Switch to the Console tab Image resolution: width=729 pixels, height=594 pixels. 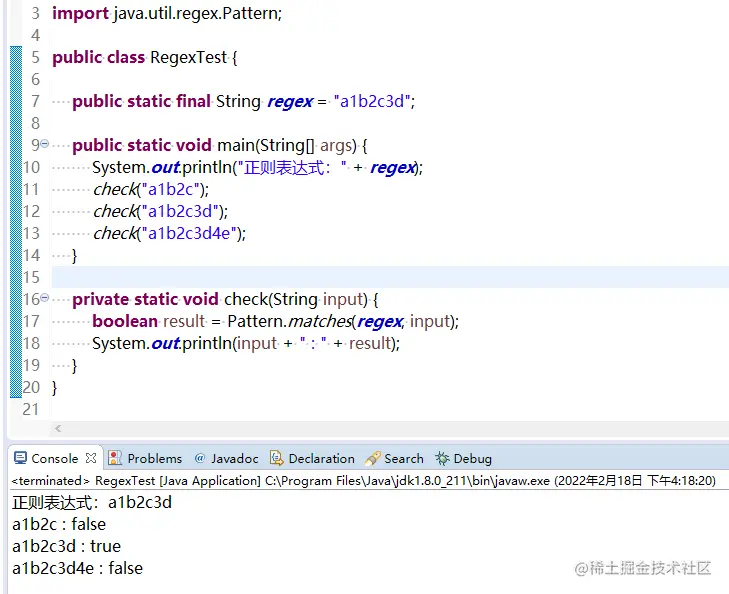pyautogui.click(x=55, y=459)
